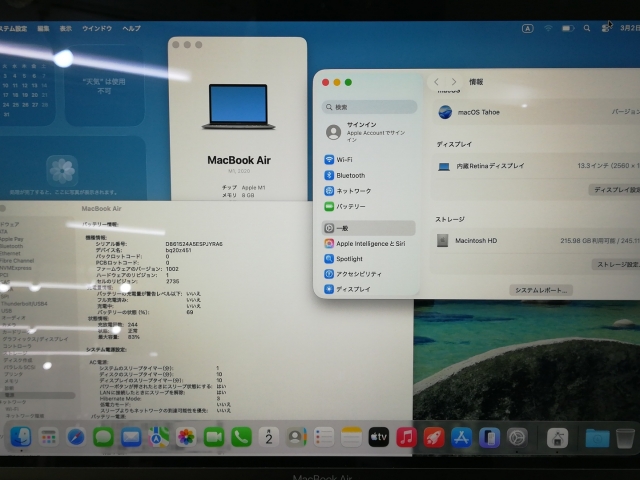
Task: Select 電源 in System Information sidebar
Action: tap(38, 395)
